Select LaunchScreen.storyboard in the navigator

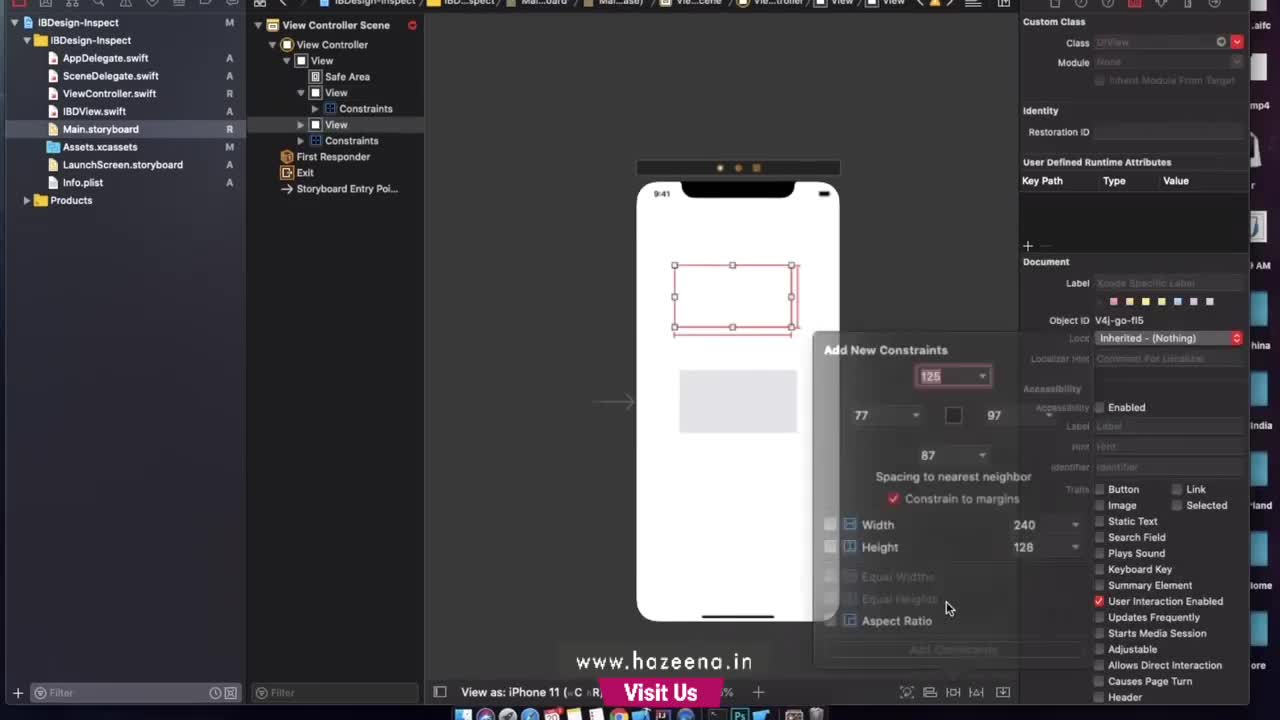click(x=122, y=165)
